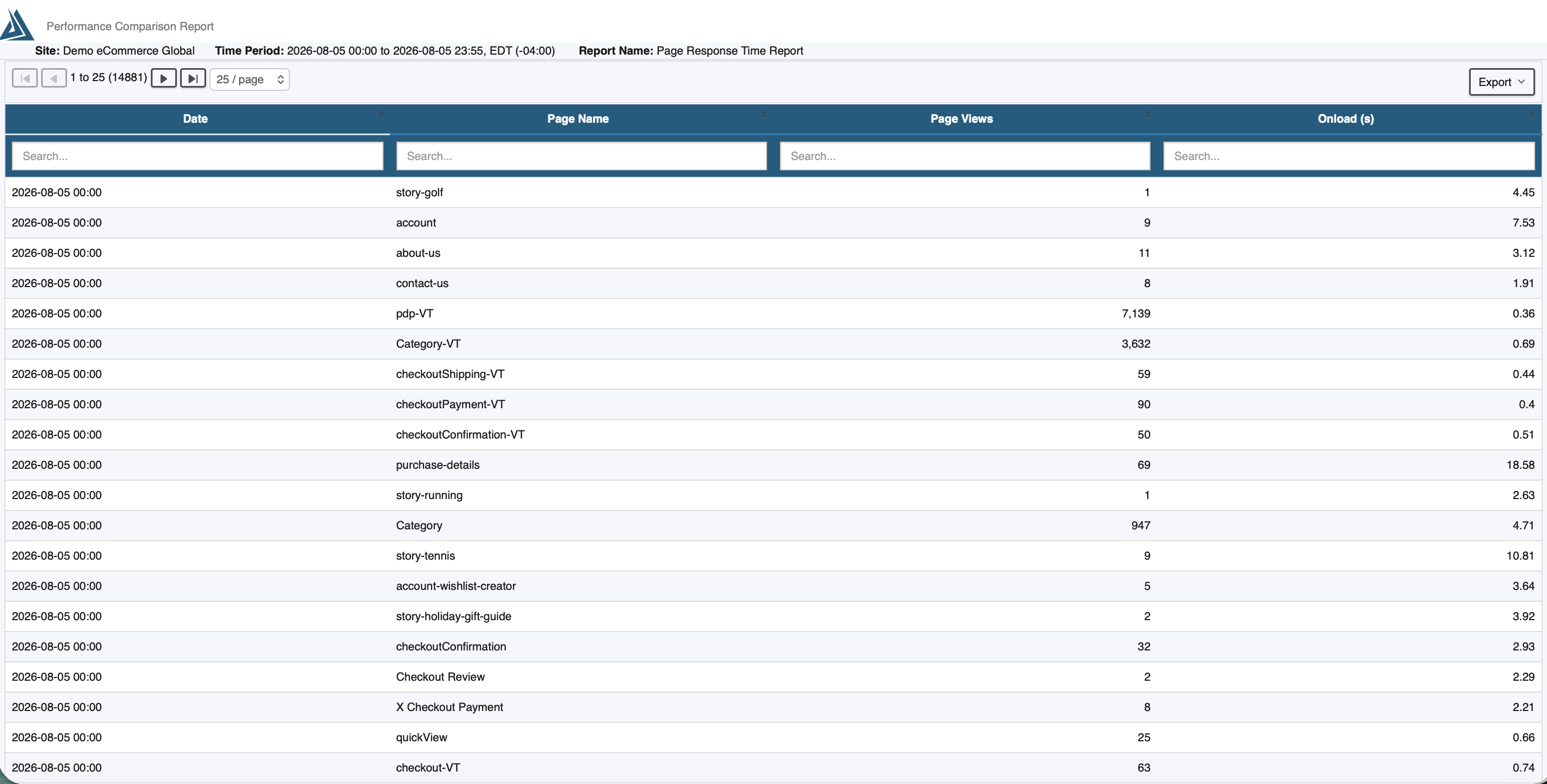The width and height of the screenshot is (1547, 784).
Task: Select the story-golf page name cell
Action: tap(419, 192)
